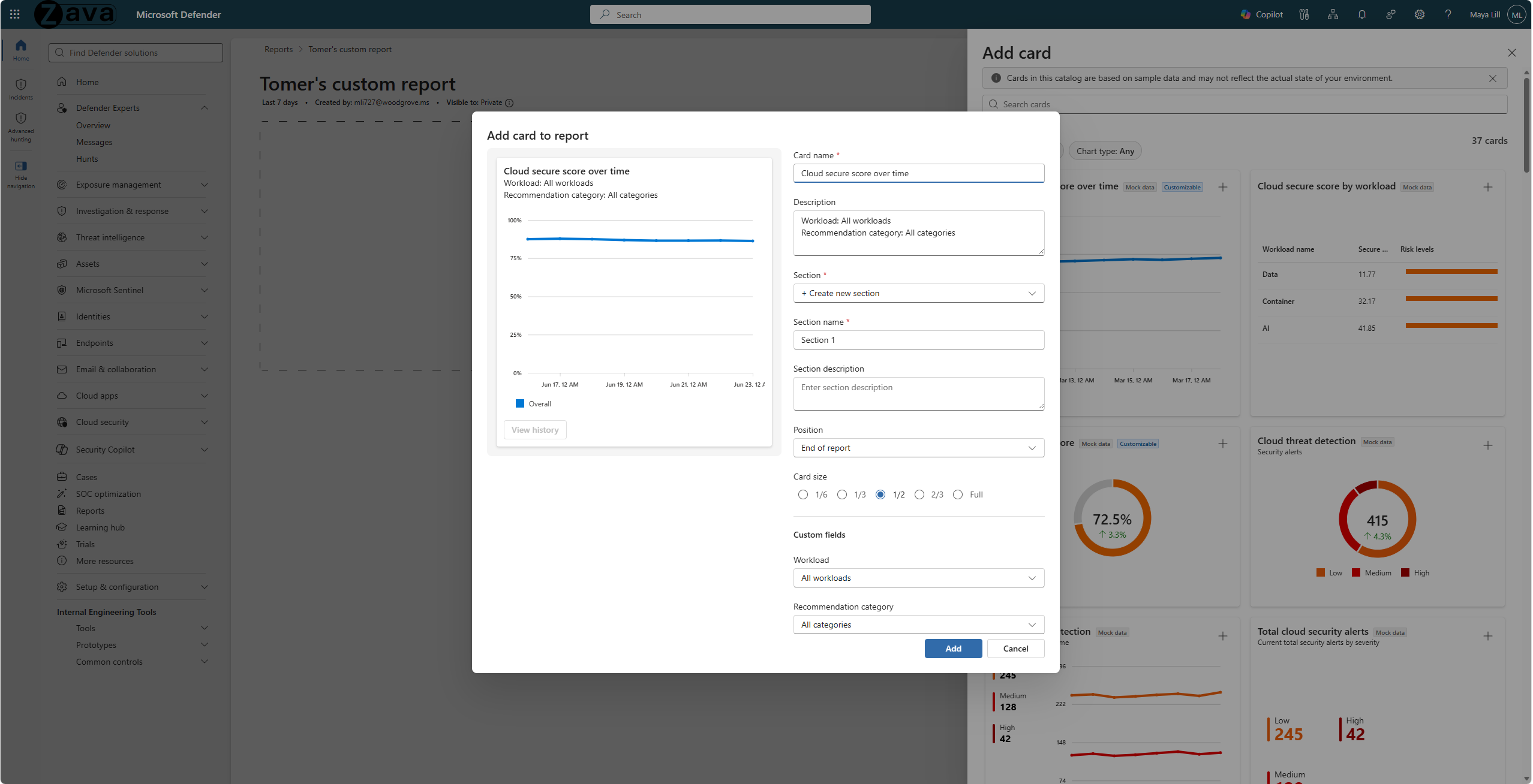Click the Reports breadcrumb link

pyautogui.click(x=279, y=50)
